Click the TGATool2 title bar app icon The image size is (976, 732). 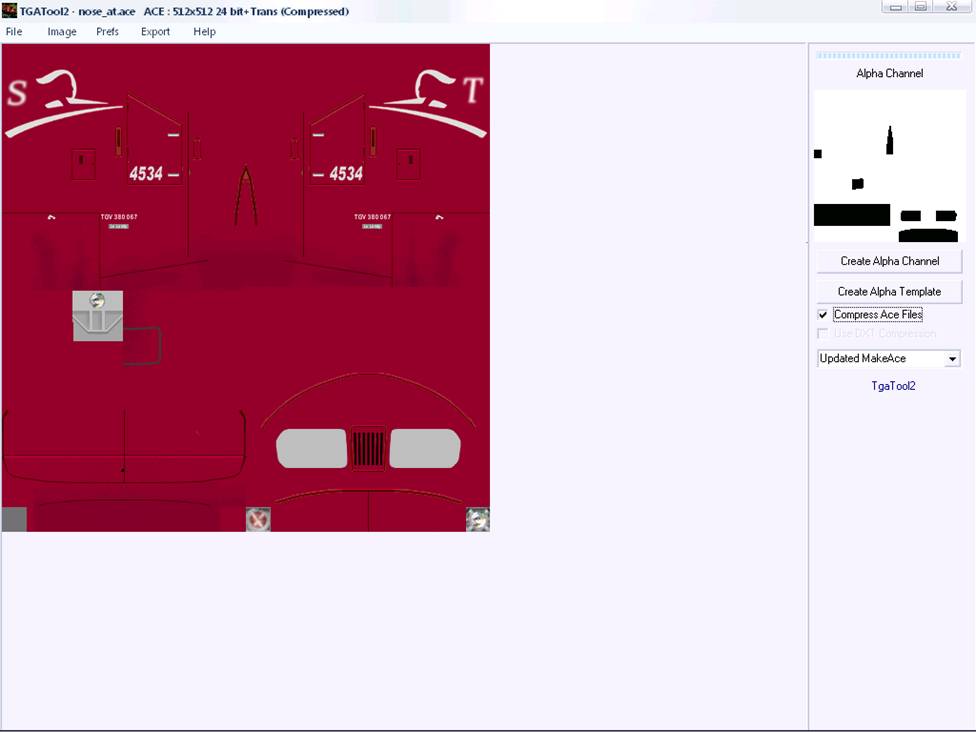[x=9, y=11]
